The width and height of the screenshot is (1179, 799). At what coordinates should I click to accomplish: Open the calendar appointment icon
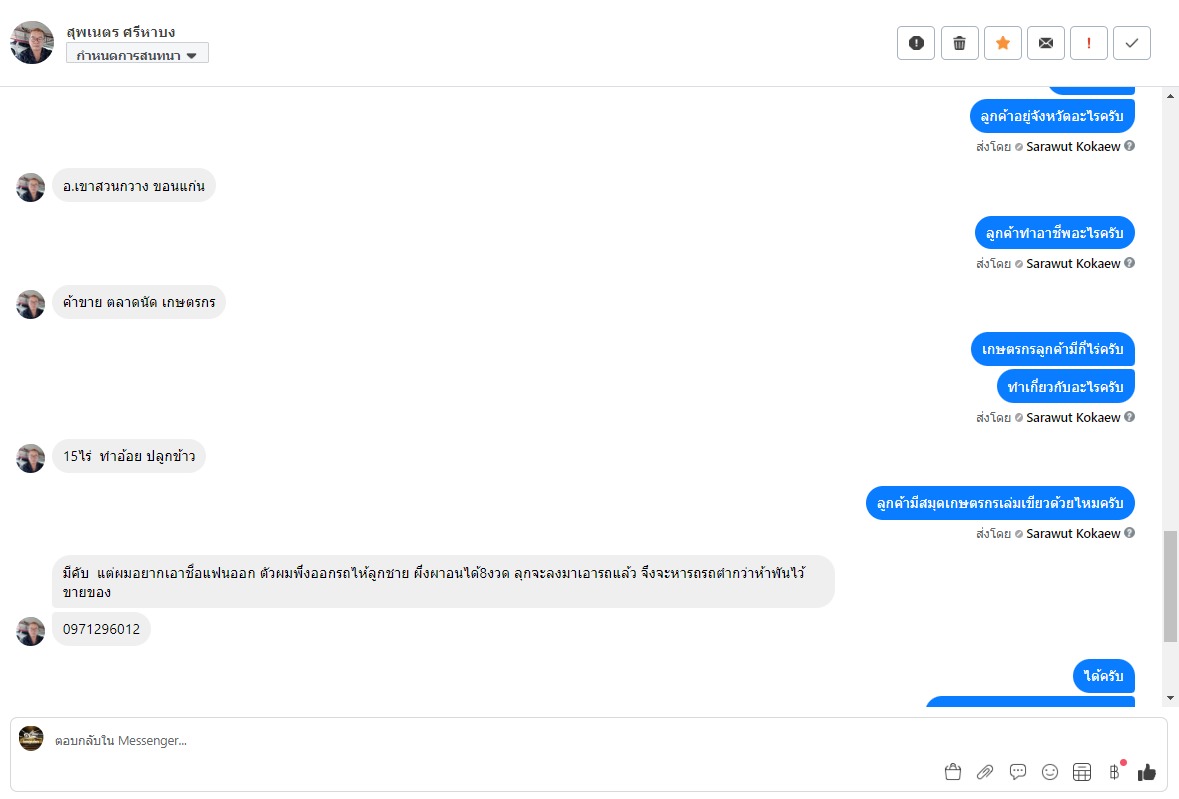click(1081, 772)
